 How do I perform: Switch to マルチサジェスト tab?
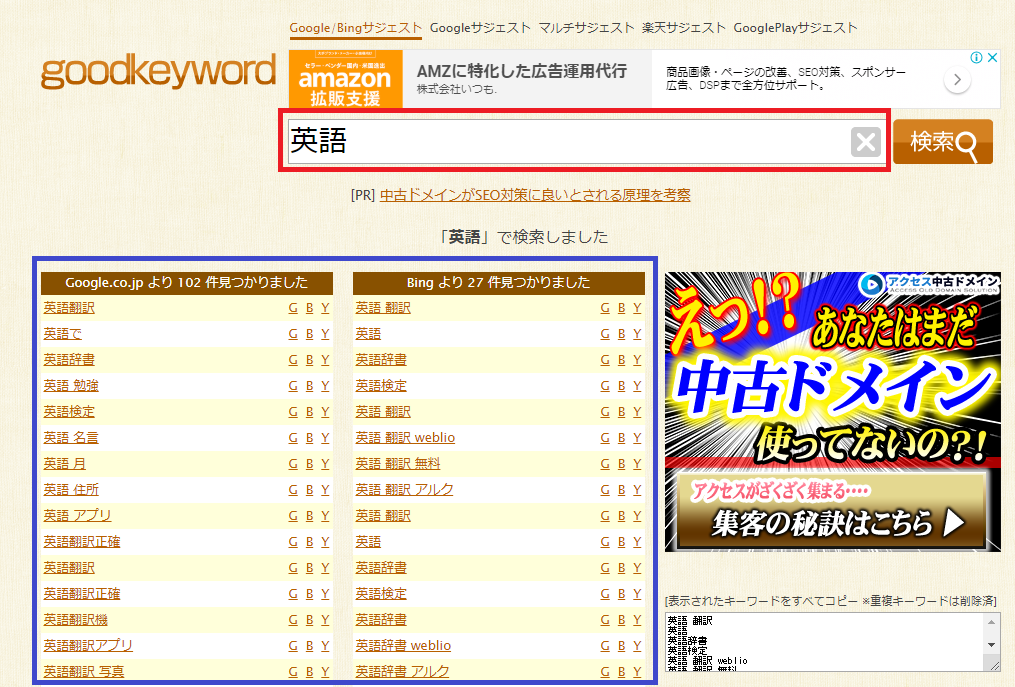coord(586,28)
